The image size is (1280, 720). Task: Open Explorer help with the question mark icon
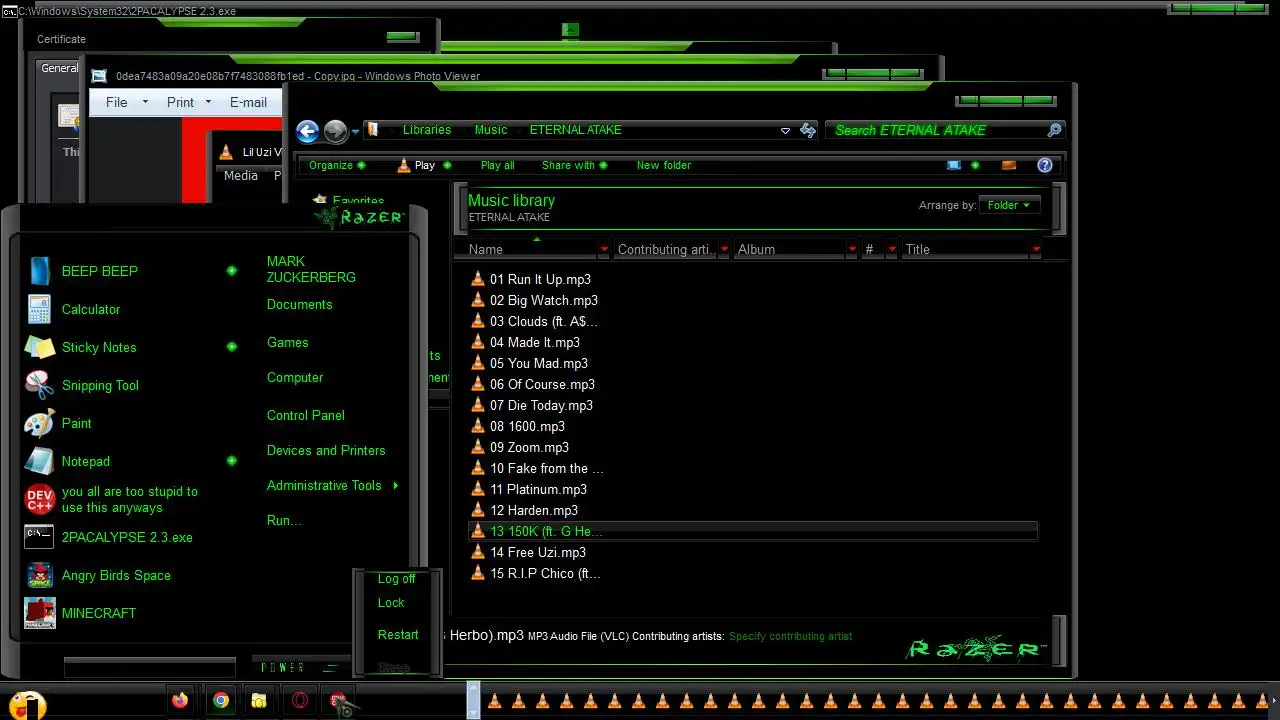click(x=1045, y=165)
